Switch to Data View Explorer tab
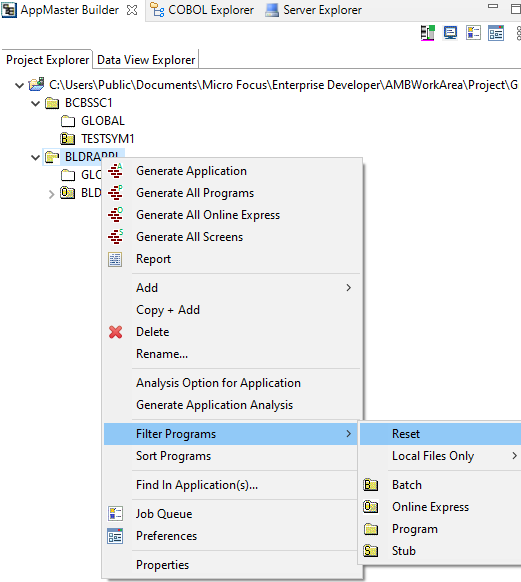The image size is (521, 582). 146,59
